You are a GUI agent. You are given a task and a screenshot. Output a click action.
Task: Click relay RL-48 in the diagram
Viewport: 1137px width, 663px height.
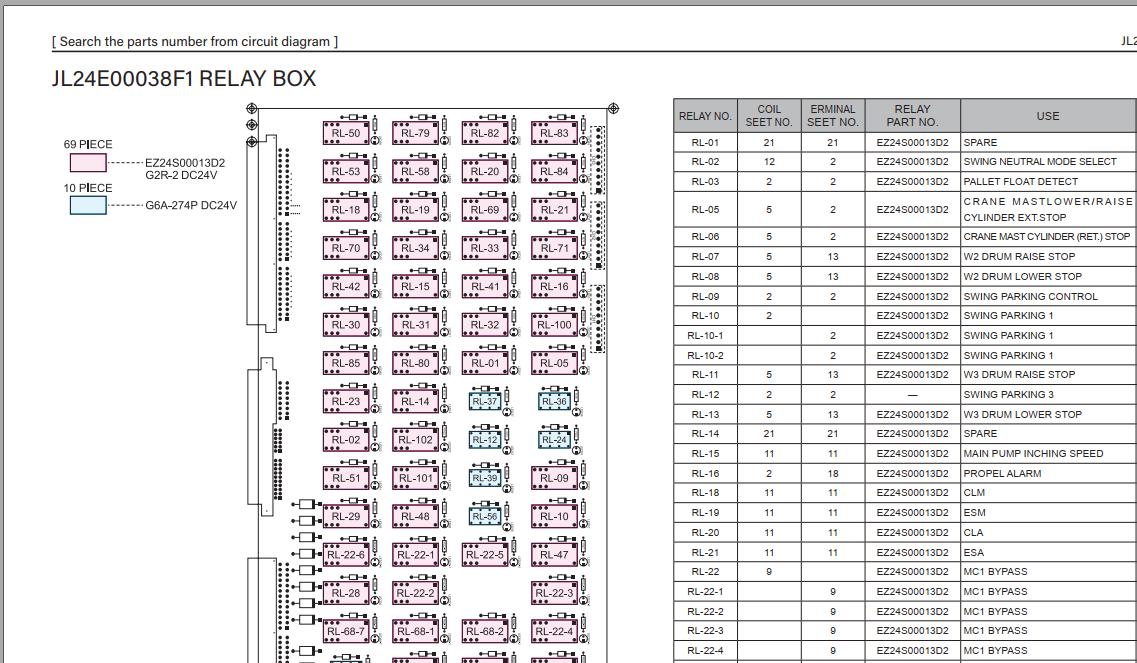415,516
